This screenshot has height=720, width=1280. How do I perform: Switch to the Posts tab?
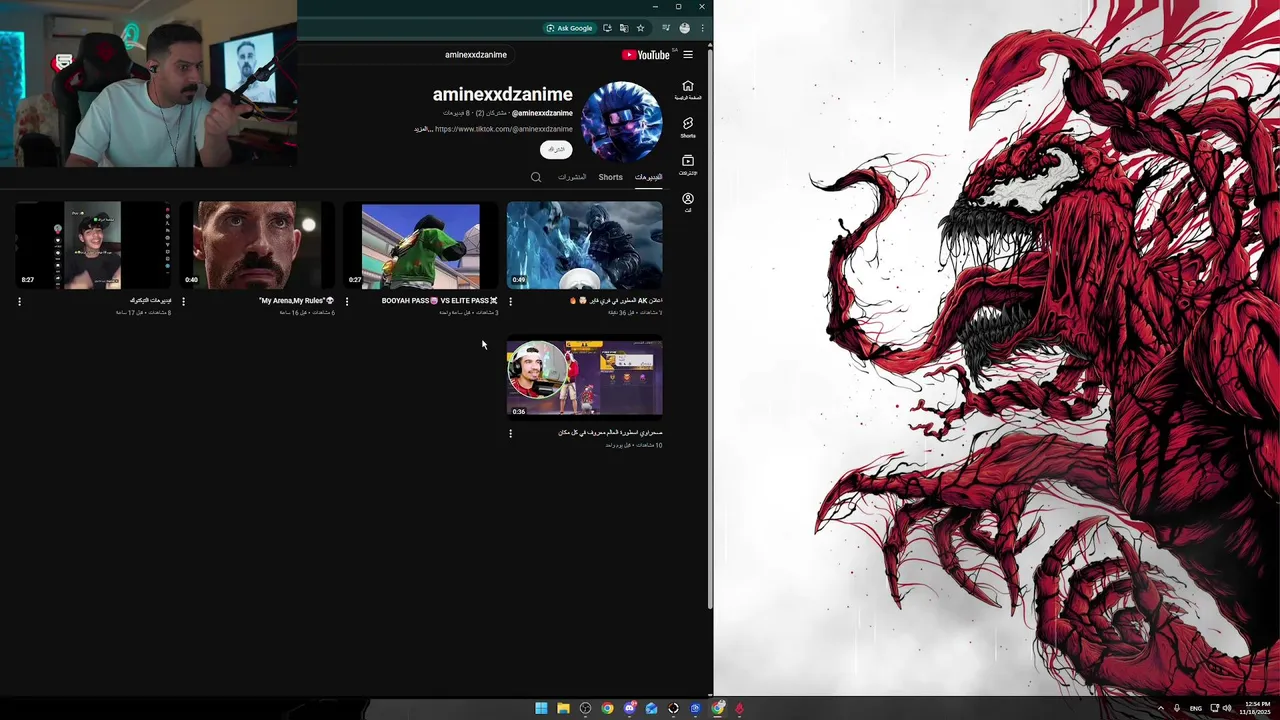pyautogui.click(x=572, y=177)
